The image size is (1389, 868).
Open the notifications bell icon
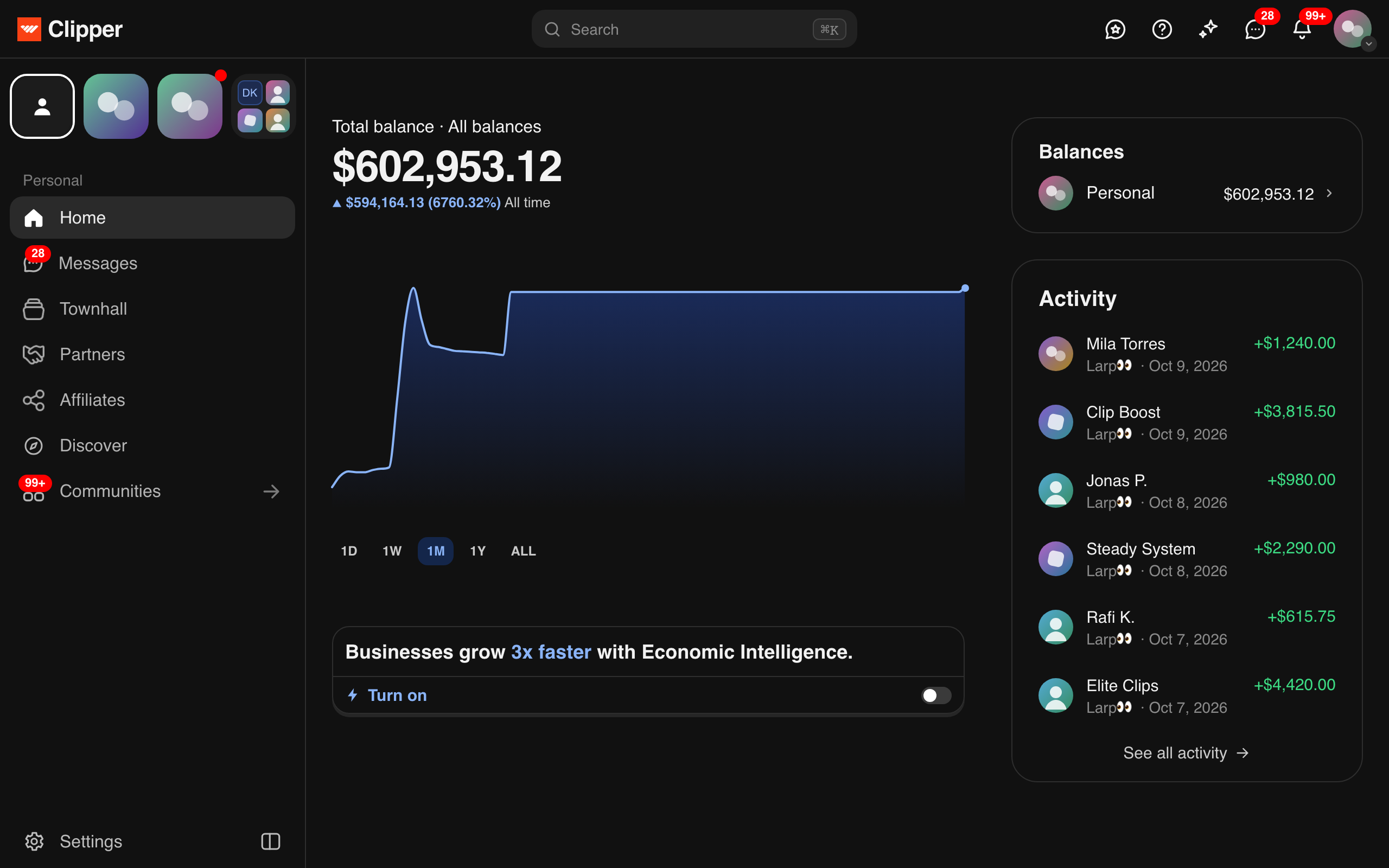pyautogui.click(x=1302, y=29)
